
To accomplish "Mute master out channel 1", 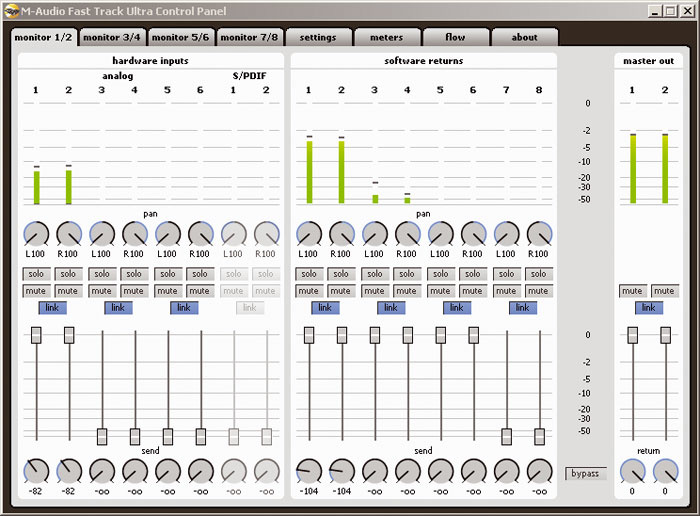I will pos(632,291).
